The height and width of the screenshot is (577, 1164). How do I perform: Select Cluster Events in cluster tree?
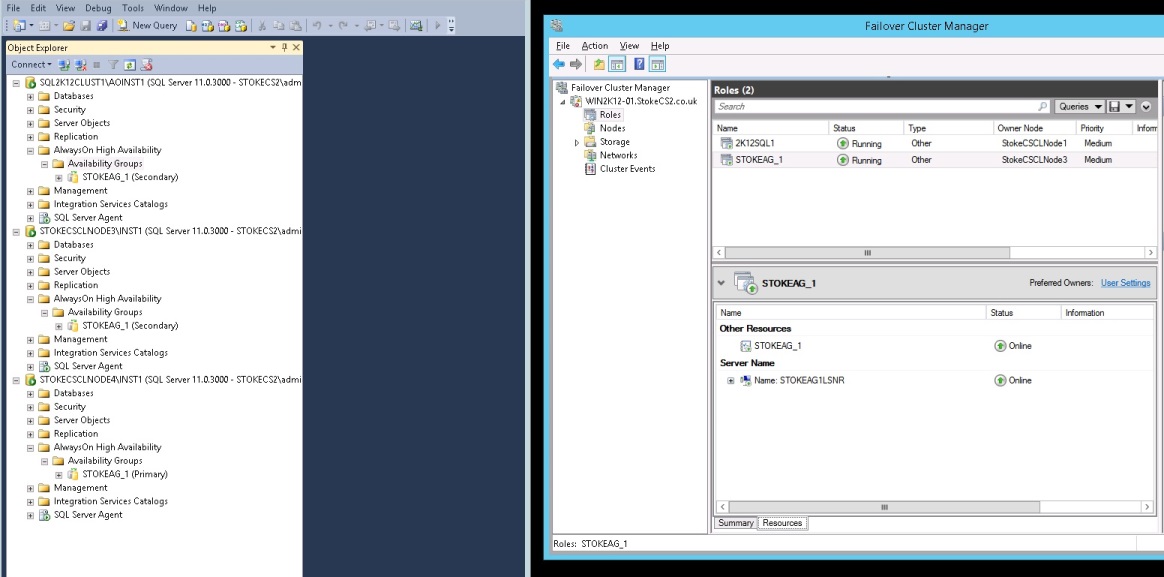[x=627, y=169]
